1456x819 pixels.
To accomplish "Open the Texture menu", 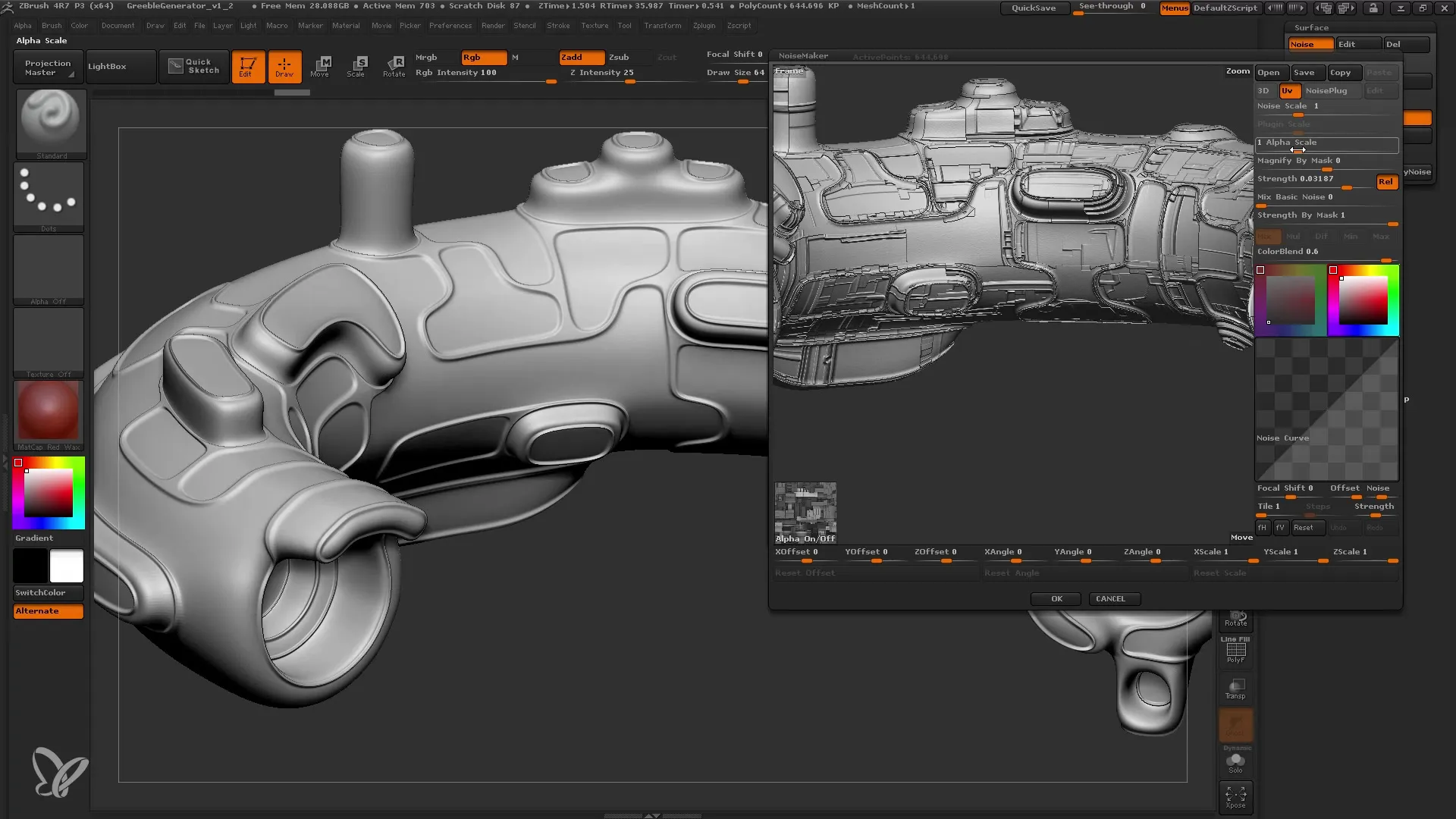I will click(x=593, y=25).
